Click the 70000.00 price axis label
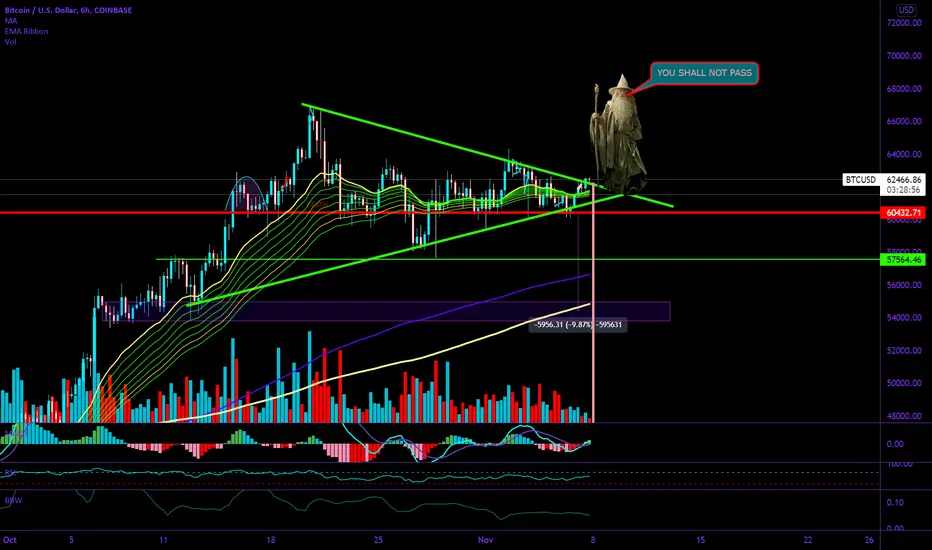This screenshot has width=932, height=550. pyautogui.click(x=904, y=56)
